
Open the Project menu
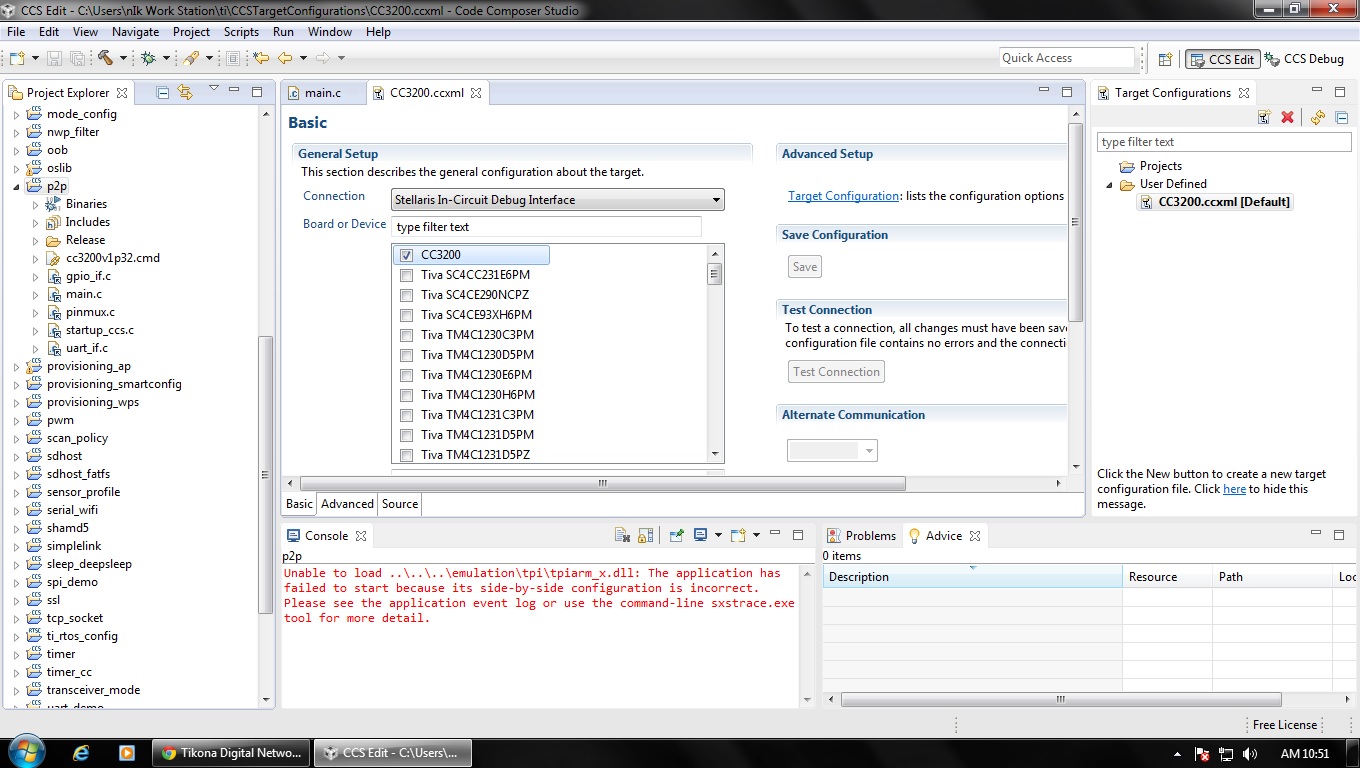click(191, 32)
